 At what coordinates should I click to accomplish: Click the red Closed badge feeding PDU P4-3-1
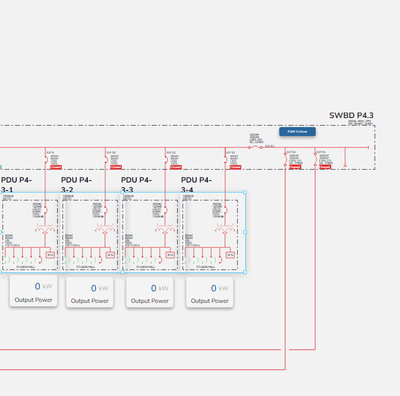click(56, 167)
